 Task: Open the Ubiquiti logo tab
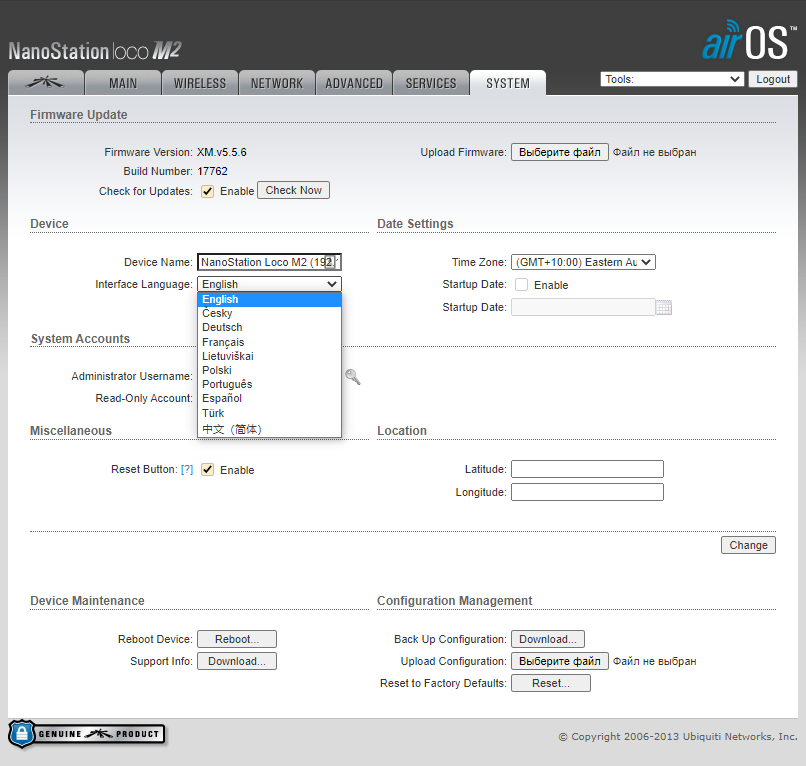pyautogui.click(x=46, y=83)
